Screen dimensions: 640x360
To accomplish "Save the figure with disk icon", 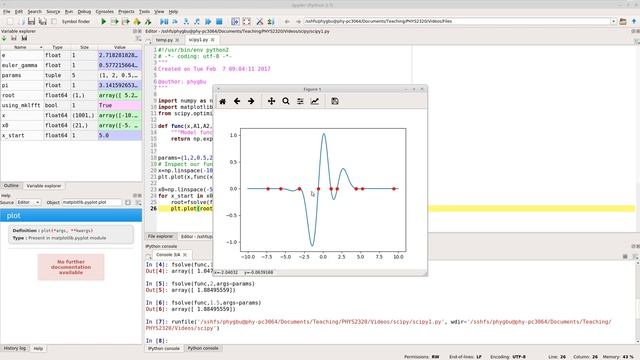I will pyautogui.click(x=335, y=101).
